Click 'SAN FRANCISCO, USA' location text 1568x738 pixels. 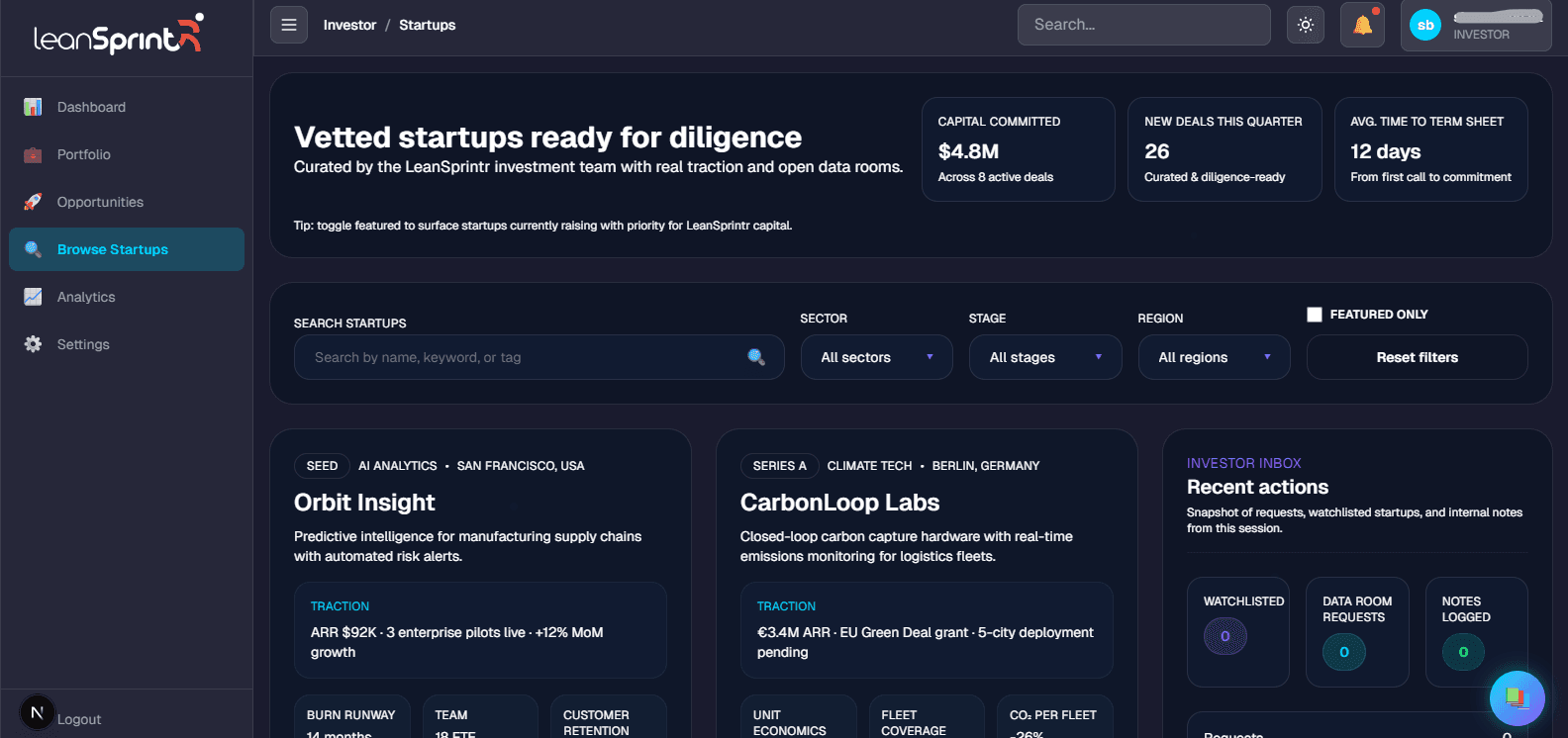point(521,466)
